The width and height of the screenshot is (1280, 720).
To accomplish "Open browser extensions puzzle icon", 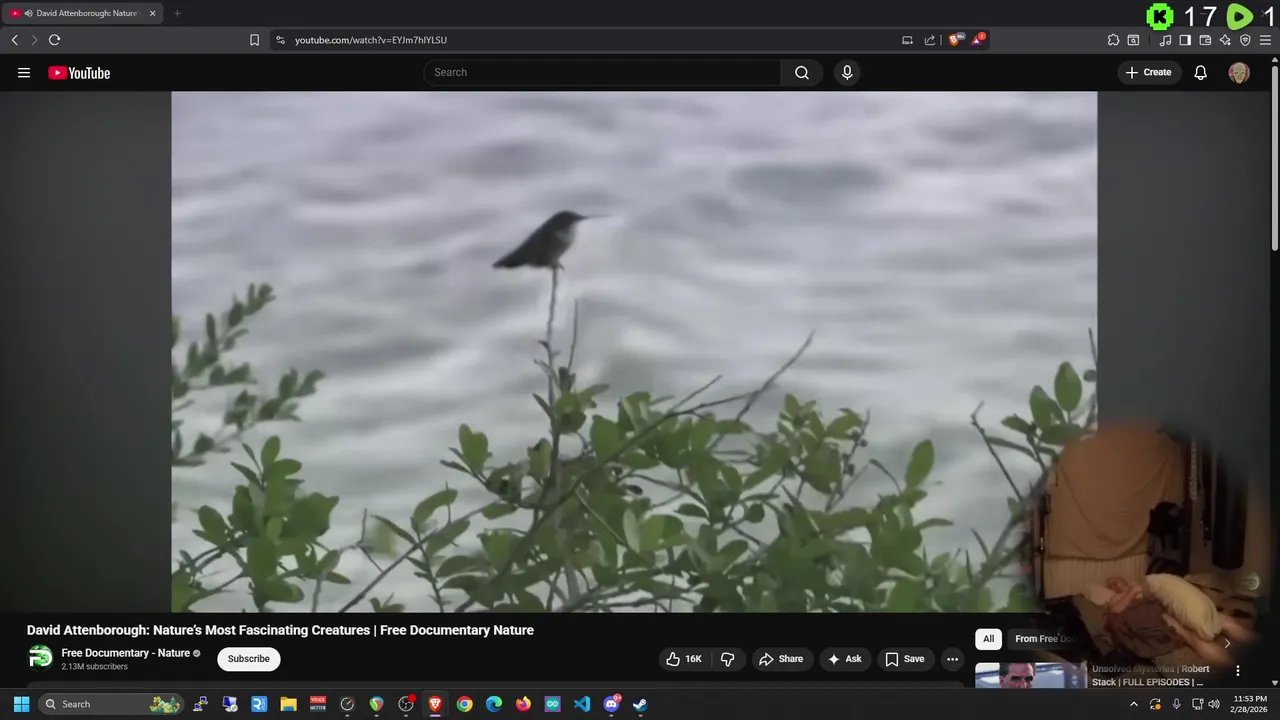I will click(x=1113, y=40).
